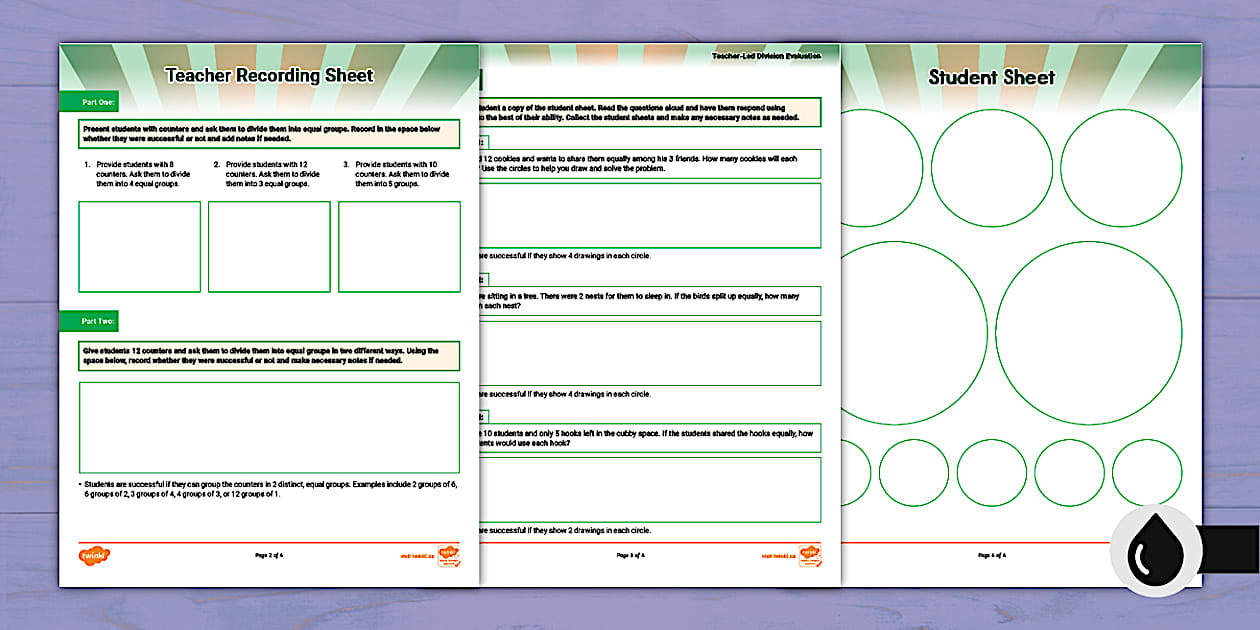Click the notes box under question 3
Screen dimensions: 1260x630
(398, 247)
